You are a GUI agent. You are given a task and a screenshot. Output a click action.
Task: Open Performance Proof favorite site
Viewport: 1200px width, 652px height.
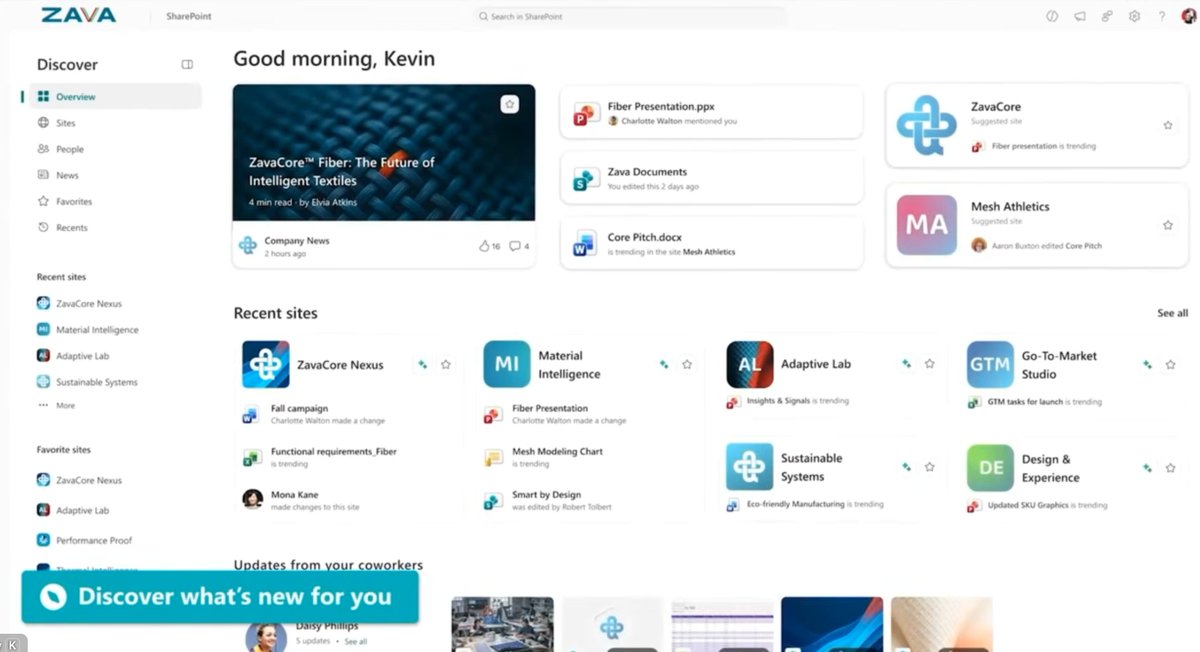[85, 540]
